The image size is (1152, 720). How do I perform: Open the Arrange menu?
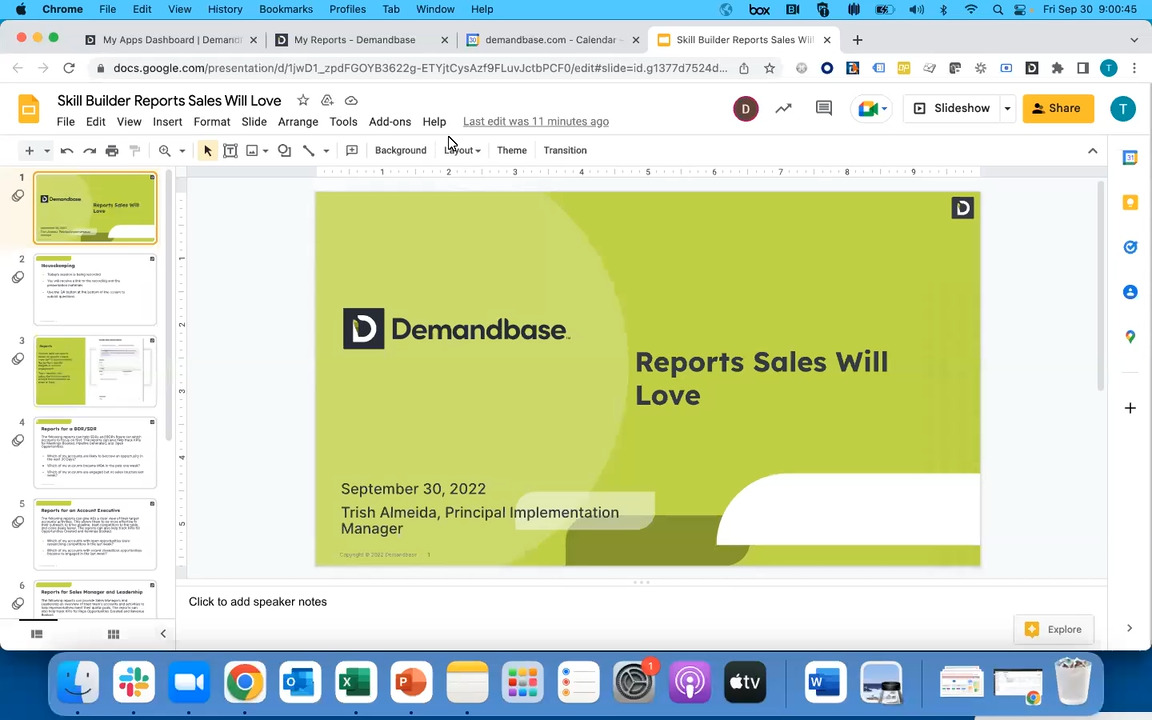pos(298,122)
